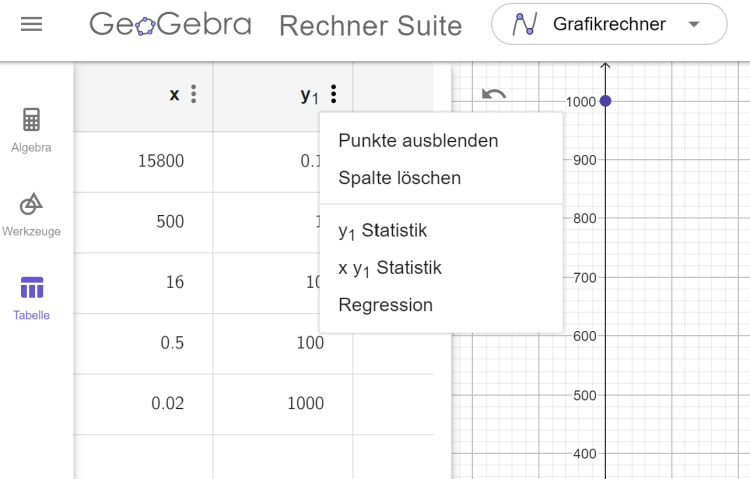Viewport: 750px width, 479px height.
Task: Click the Grafikrechner graph icon
Action: (x=525, y=24)
